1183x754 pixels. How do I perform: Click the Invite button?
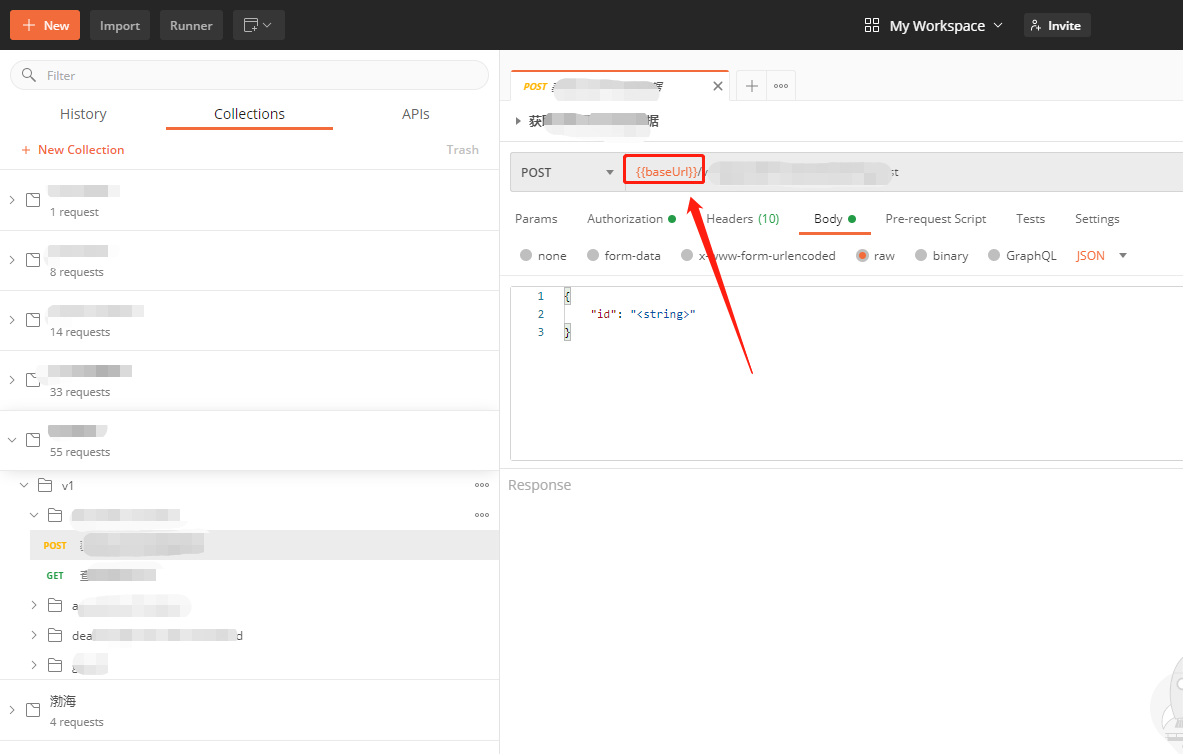pos(1056,26)
